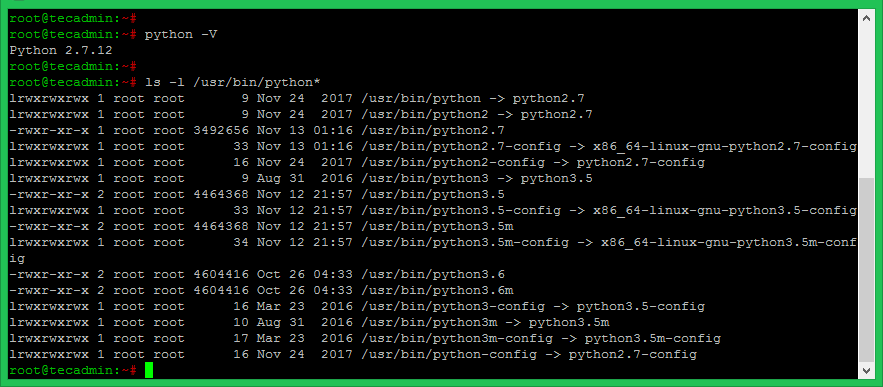Click the wrapped 'ig' line fragment

tap(17, 259)
